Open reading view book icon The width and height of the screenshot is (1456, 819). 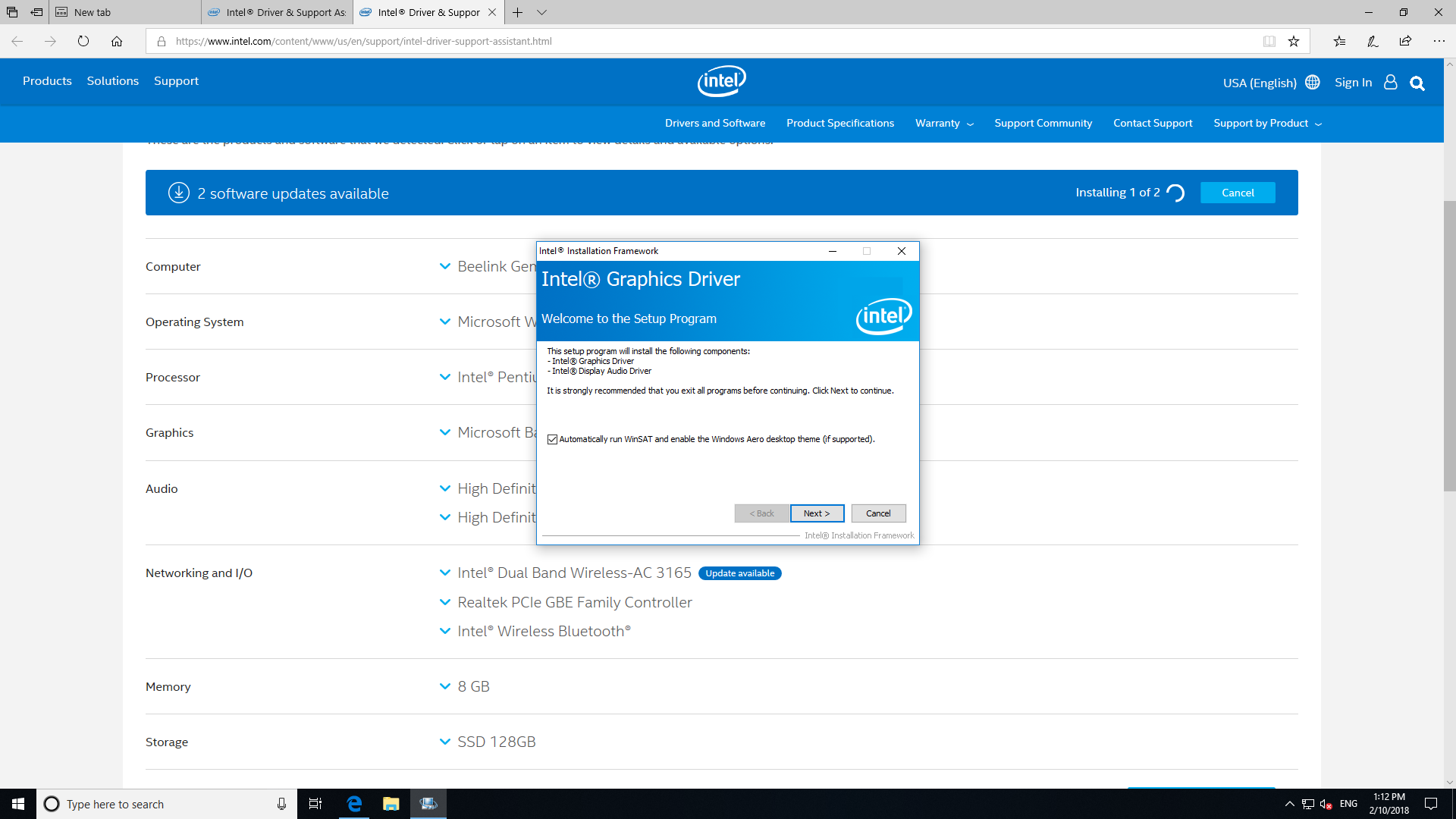pyautogui.click(x=1269, y=41)
